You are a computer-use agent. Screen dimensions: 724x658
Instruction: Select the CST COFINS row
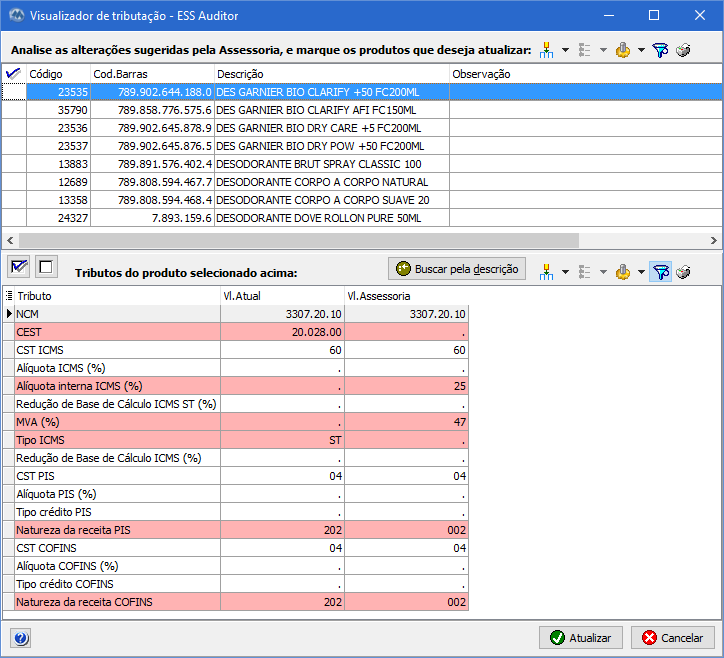(236, 548)
